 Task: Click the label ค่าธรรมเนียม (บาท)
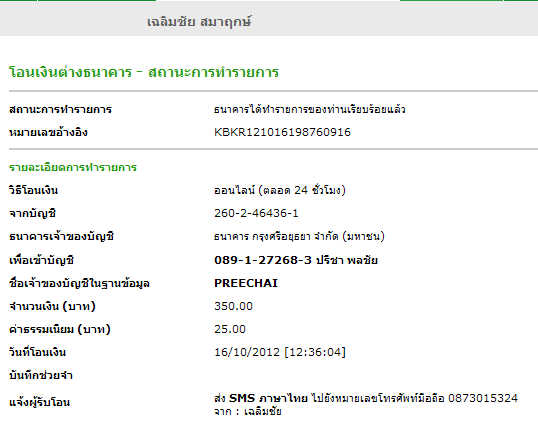pos(60,329)
